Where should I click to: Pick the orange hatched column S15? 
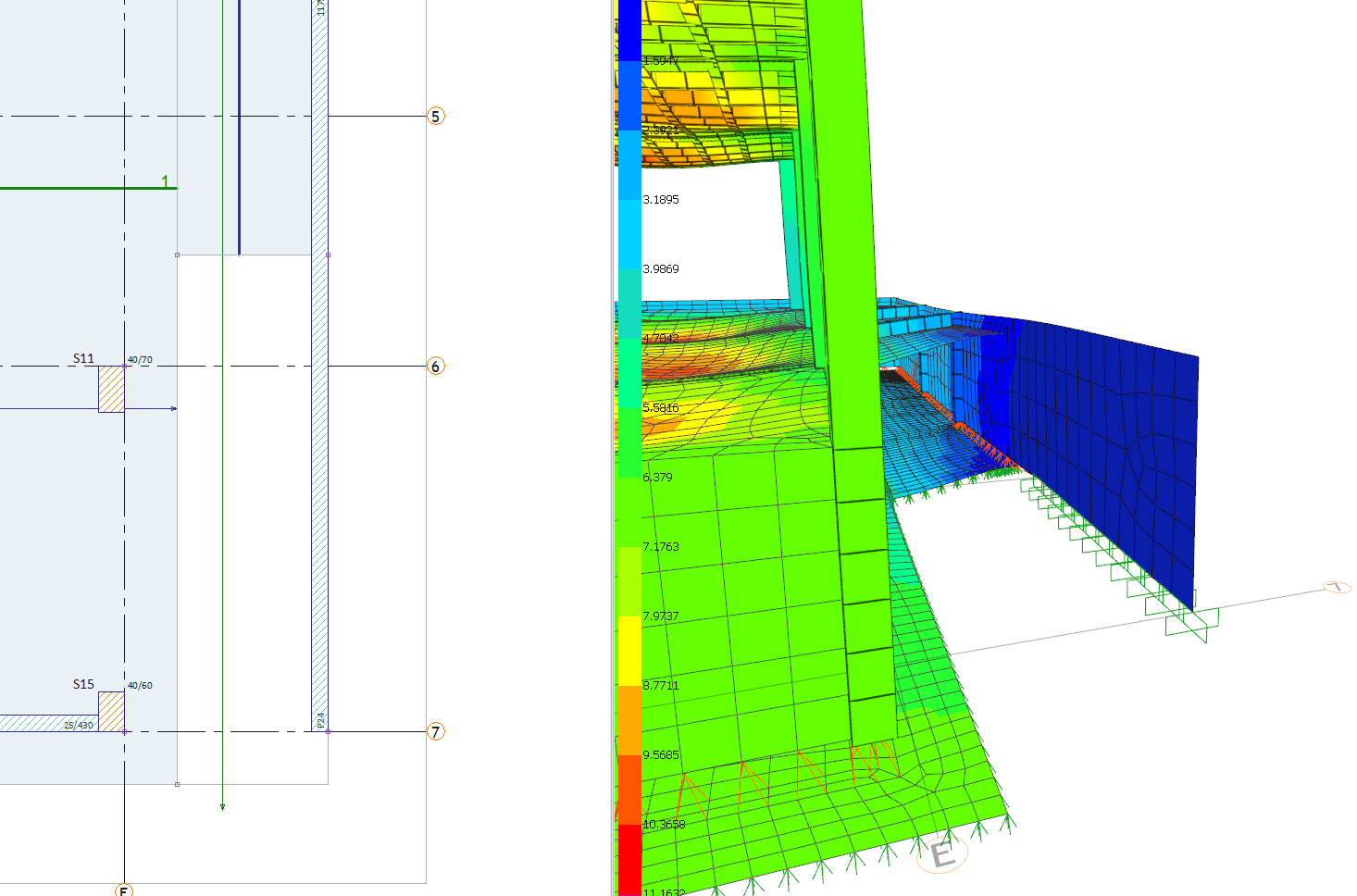click(x=111, y=711)
